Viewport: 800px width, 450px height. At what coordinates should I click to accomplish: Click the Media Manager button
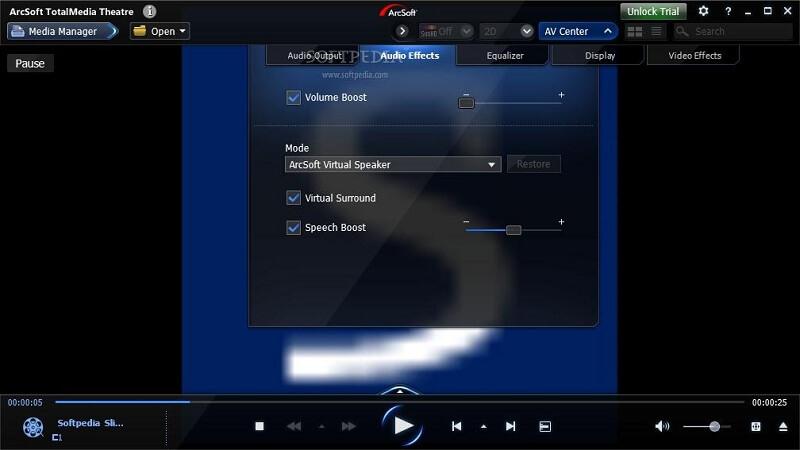(x=62, y=31)
